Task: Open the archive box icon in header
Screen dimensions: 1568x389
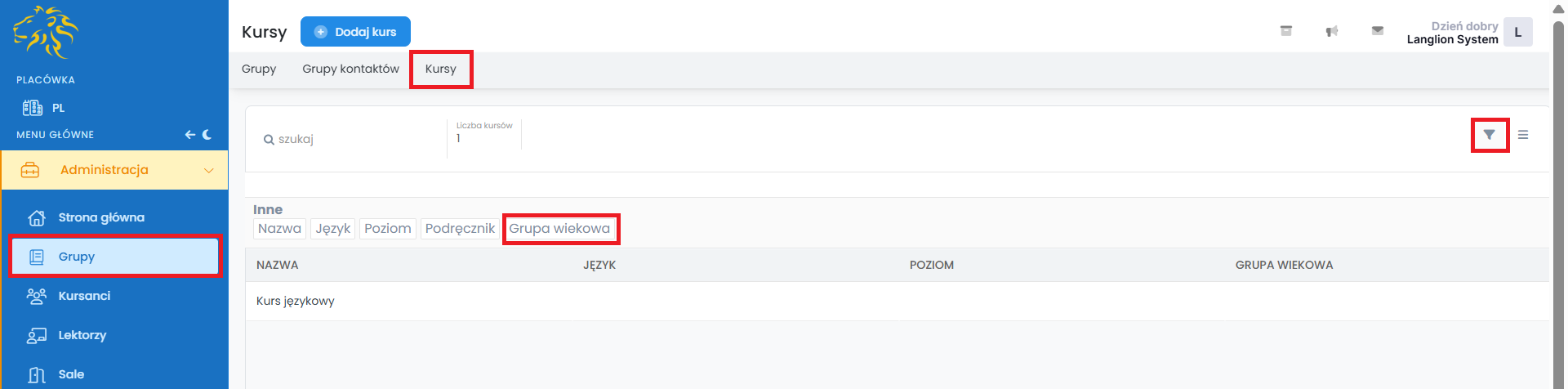Action: (x=1286, y=31)
